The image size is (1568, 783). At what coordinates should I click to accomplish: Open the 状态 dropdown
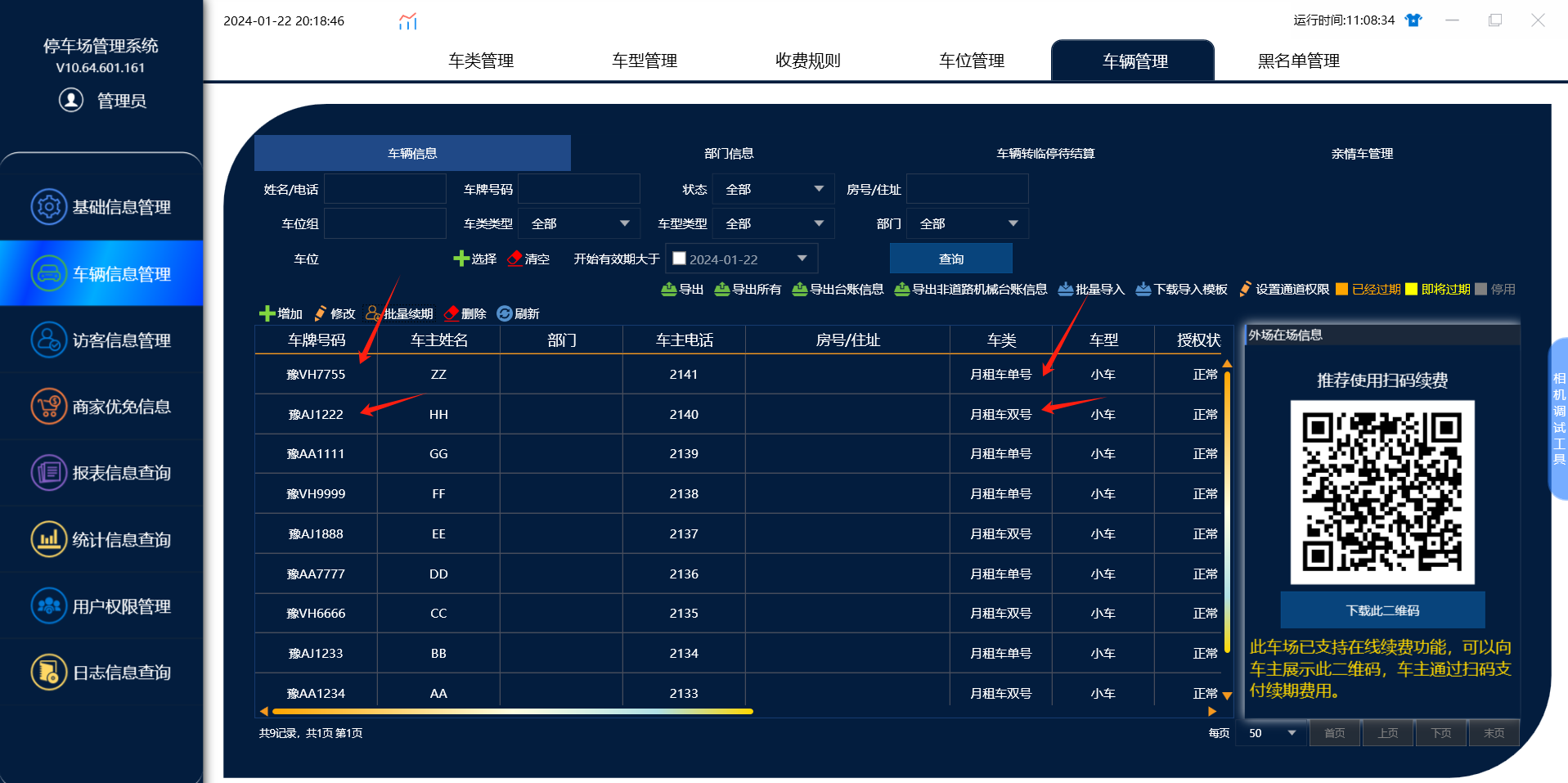[773, 189]
